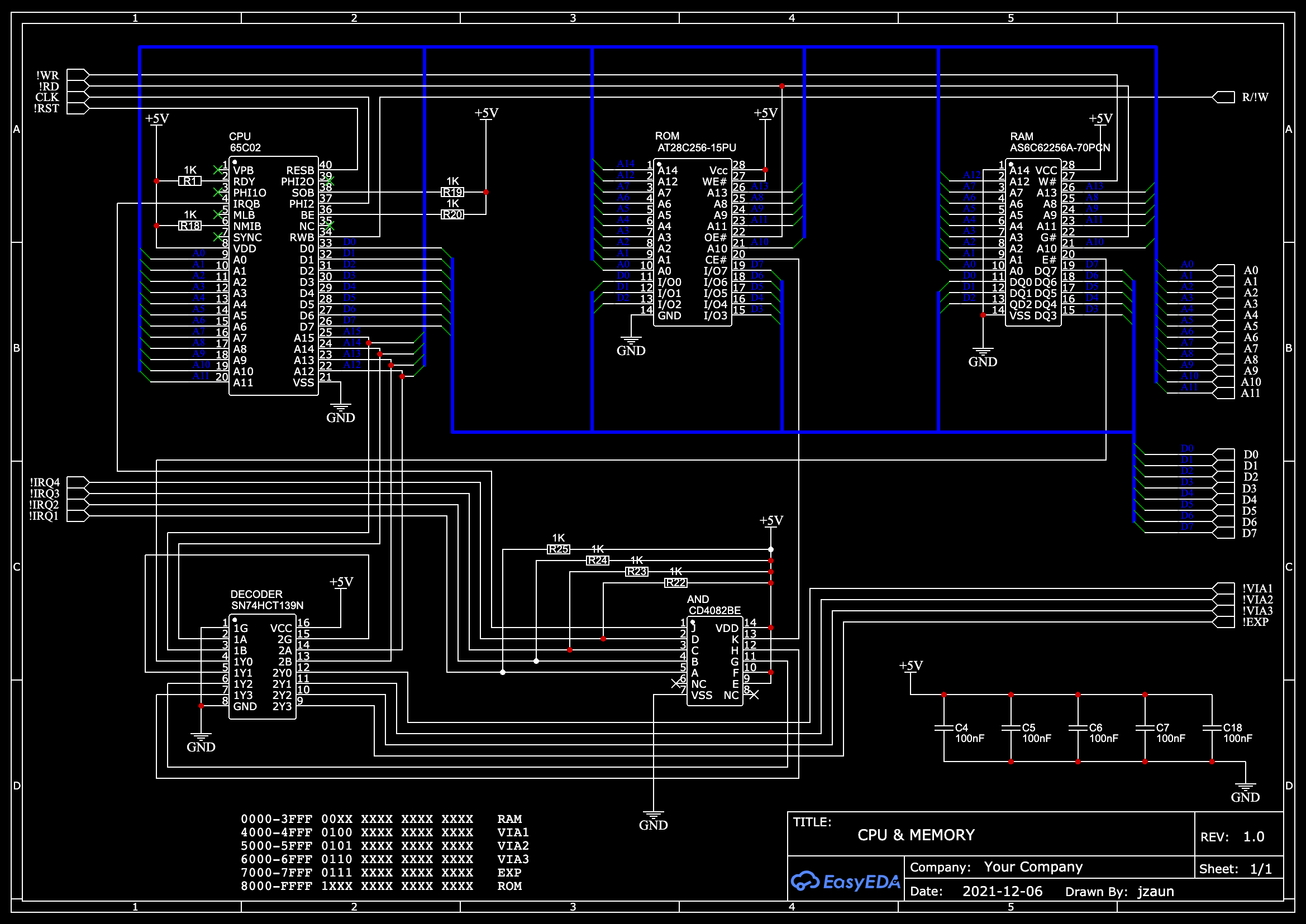Click the !IRQ4 input port symbol

tap(78, 482)
